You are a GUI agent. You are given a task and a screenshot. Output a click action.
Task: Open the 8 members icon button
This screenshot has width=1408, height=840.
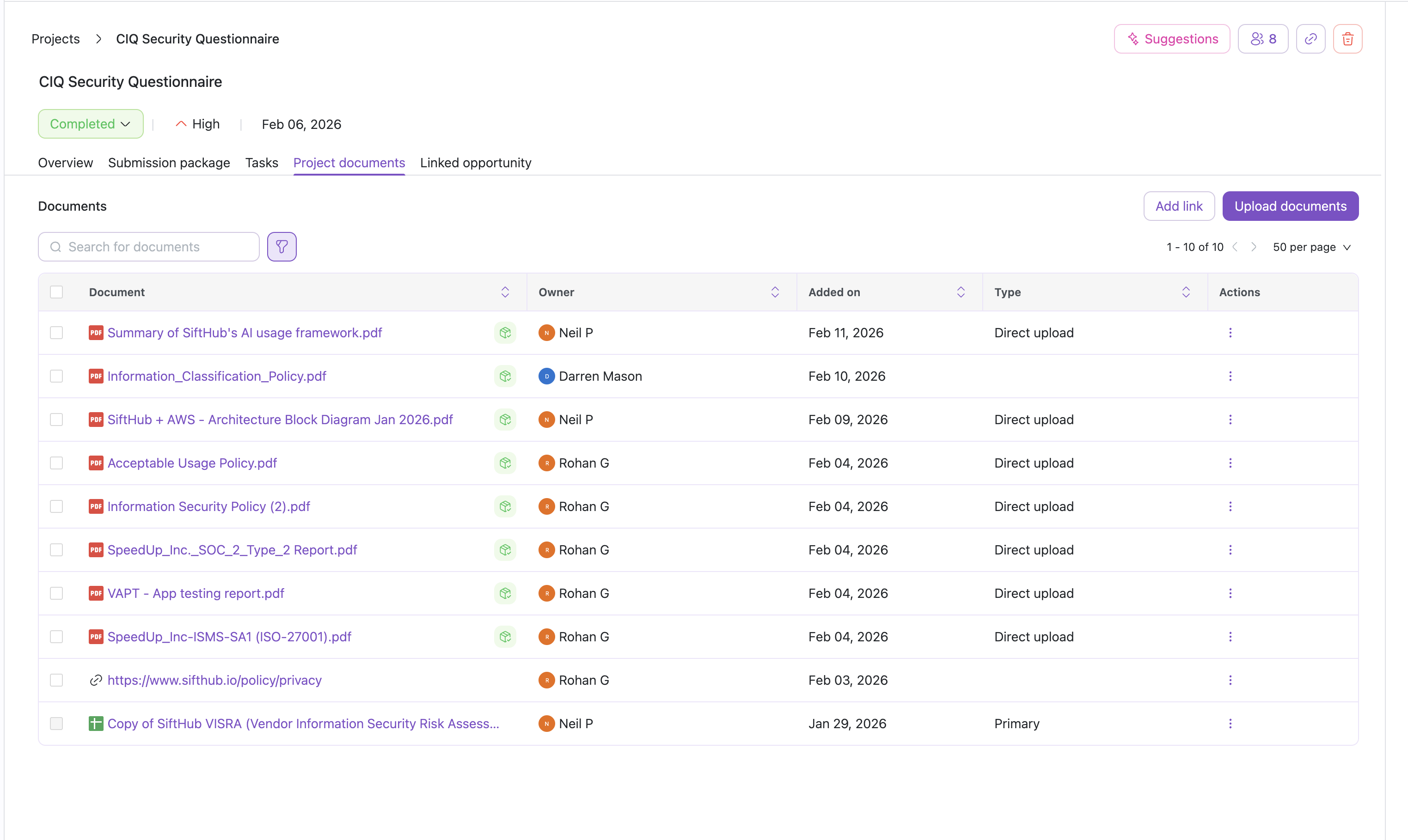1262,39
